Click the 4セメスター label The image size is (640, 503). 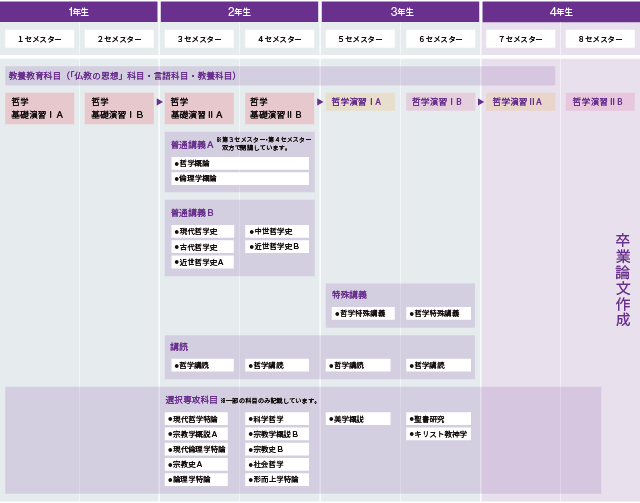[280, 39]
